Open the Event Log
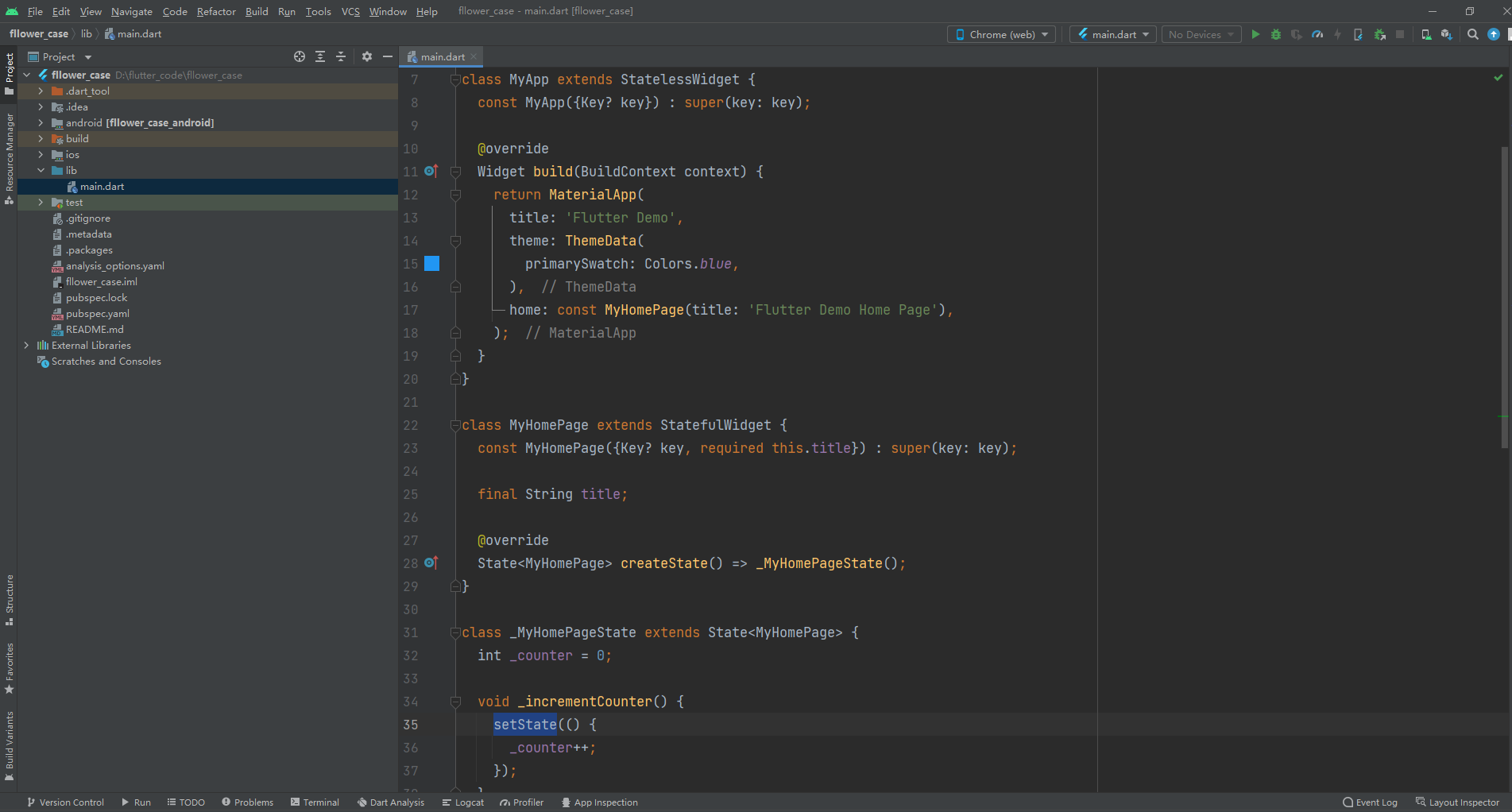Image resolution: width=1512 pixels, height=812 pixels. click(1371, 802)
